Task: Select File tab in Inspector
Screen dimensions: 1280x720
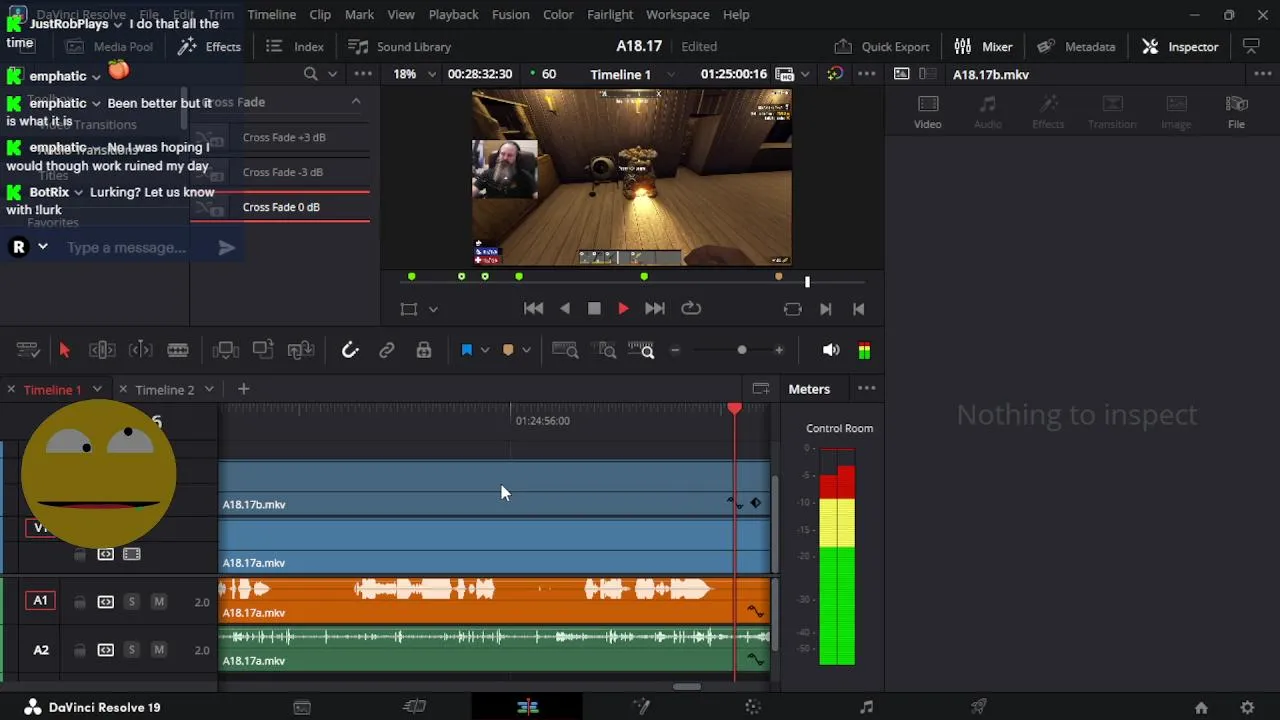Action: point(1237,112)
